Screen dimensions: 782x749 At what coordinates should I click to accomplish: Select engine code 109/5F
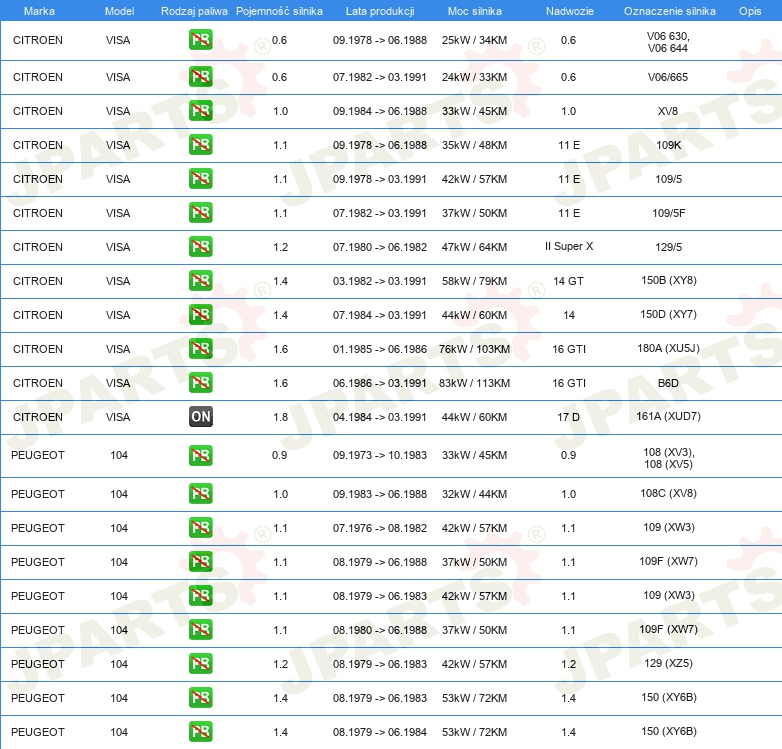click(669, 213)
